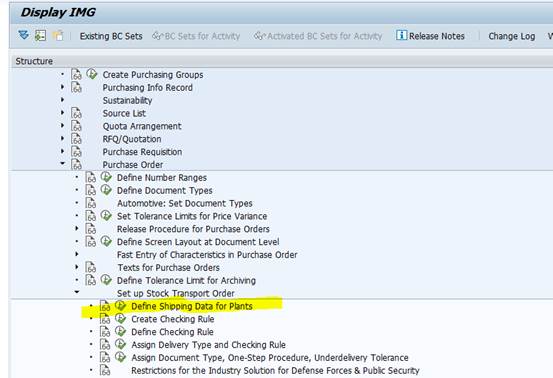This screenshot has width=553, height=378.
Task: Open documentation icon for Purchase Order
Action: tap(76, 164)
